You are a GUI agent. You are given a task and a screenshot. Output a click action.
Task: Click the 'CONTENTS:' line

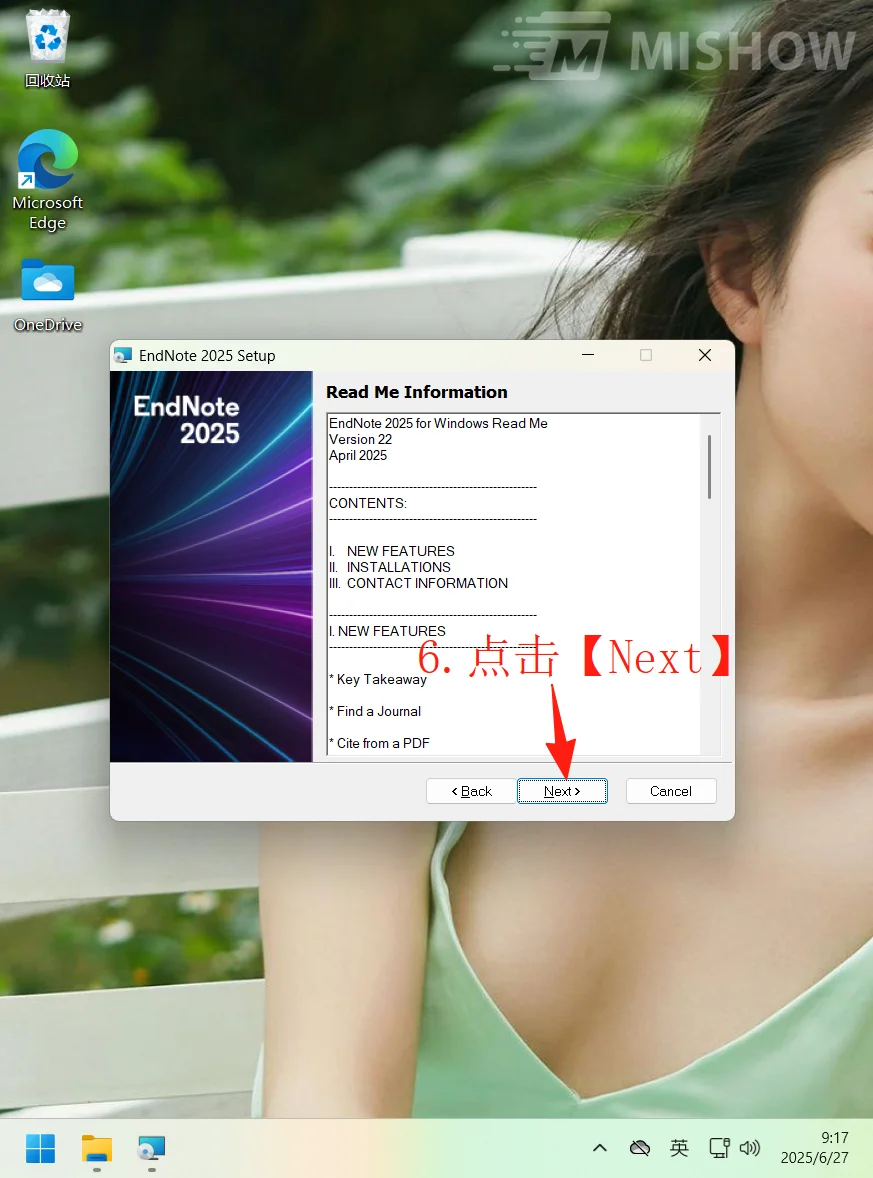pos(368,503)
